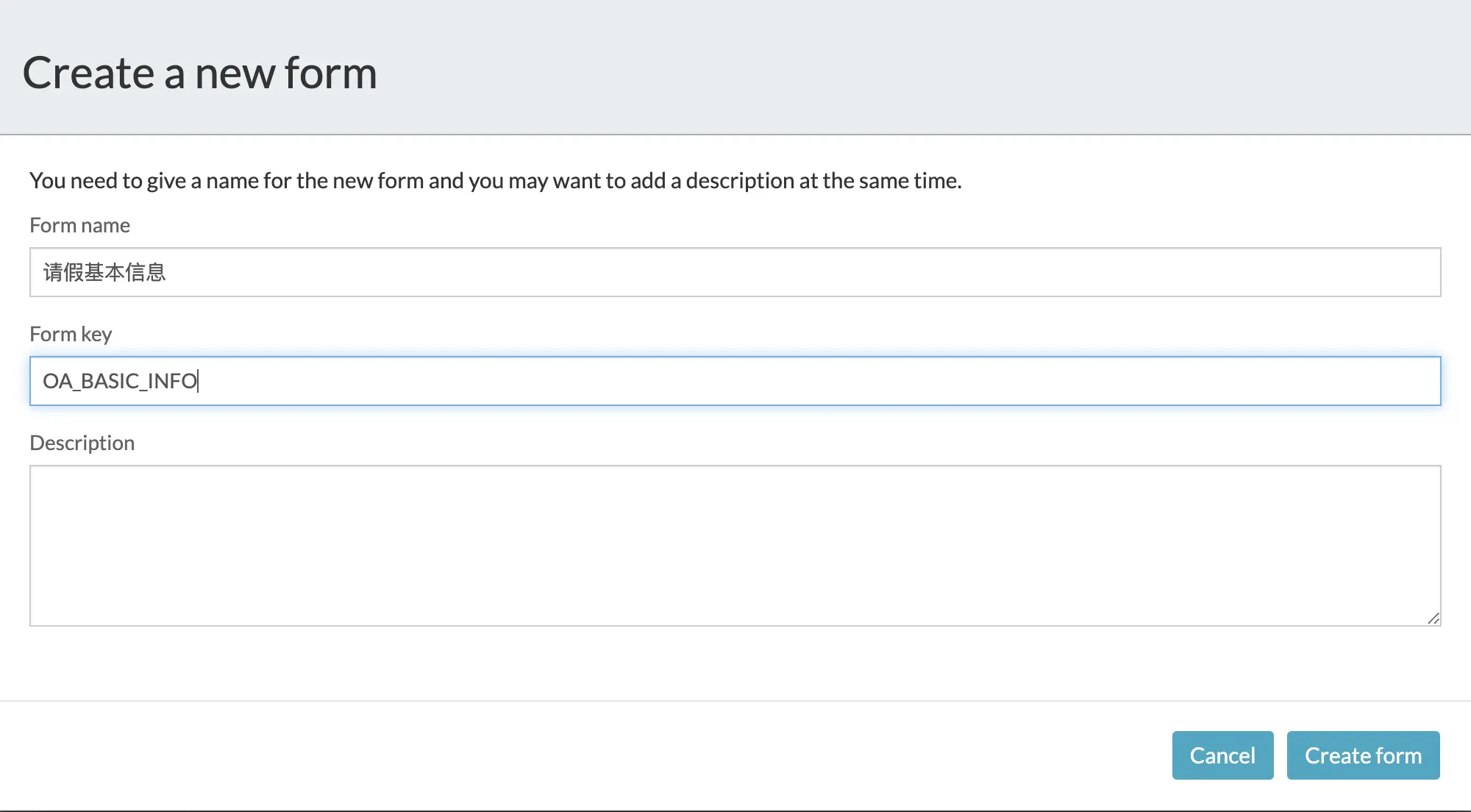The height and width of the screenshot is (812, 1471).
Task: Click the Create form button
Action: pos(1362,755)
